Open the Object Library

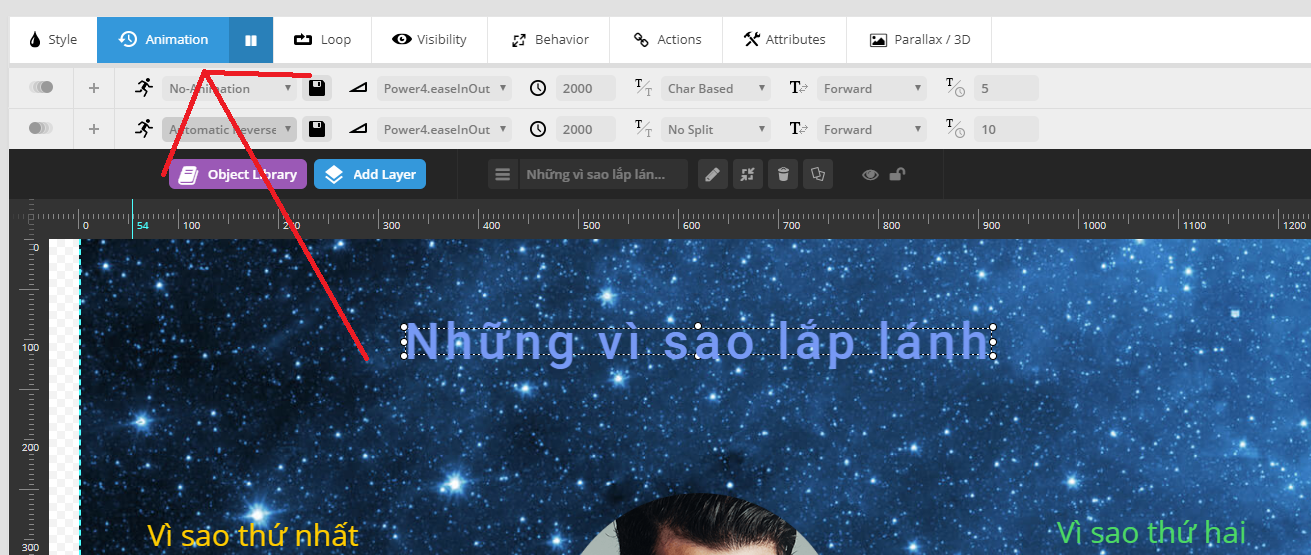point(238,174)
